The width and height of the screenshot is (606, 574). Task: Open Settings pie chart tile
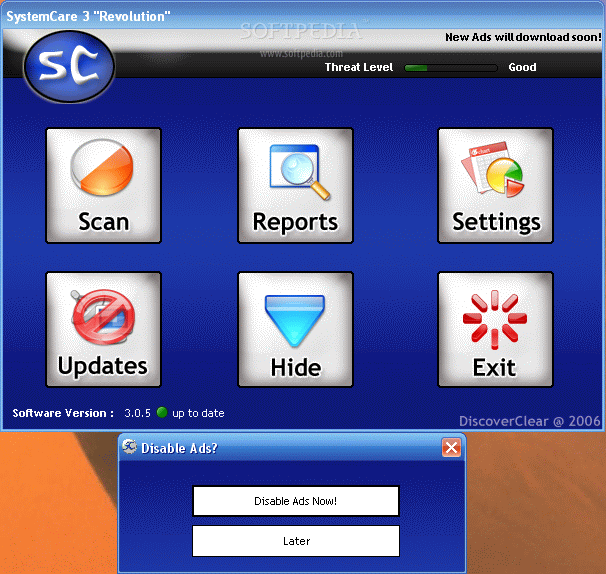point(495,186)
